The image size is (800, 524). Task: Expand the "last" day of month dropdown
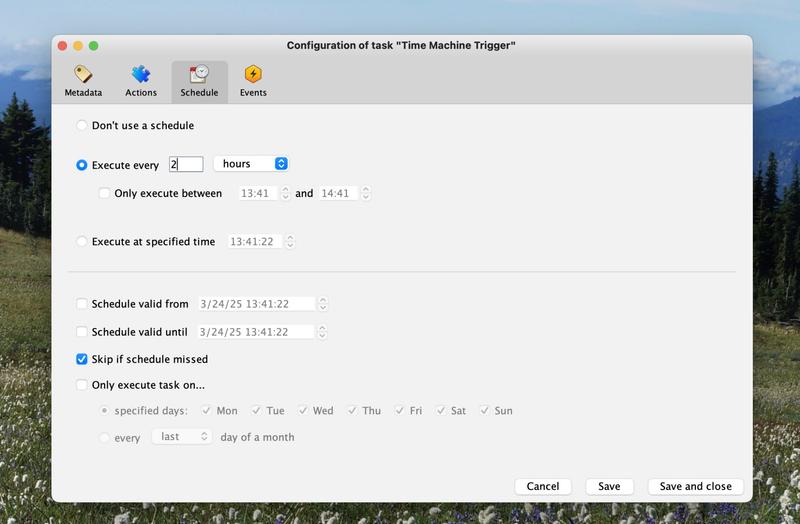tap(182, 437)
